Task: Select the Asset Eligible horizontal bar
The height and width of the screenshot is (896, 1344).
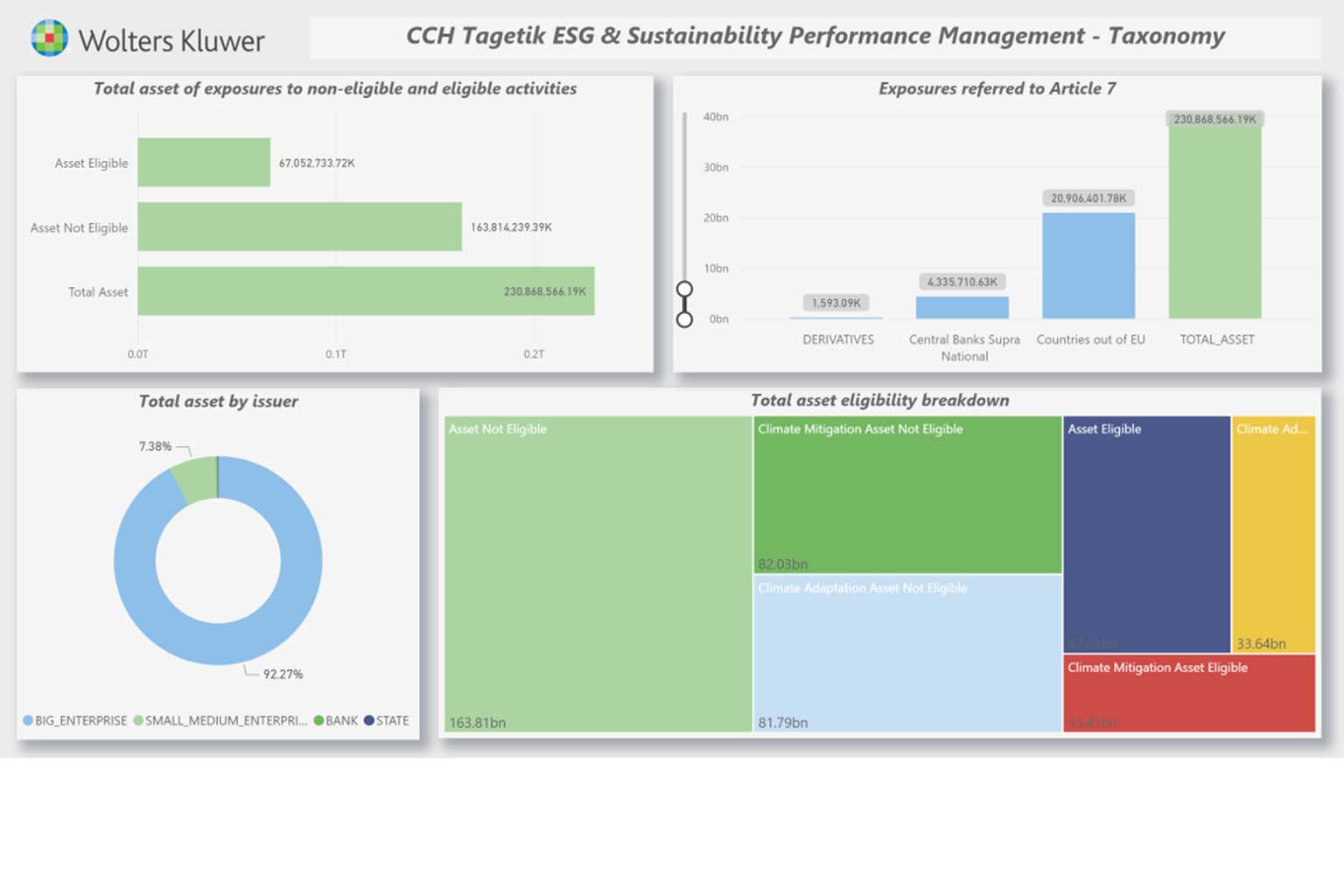Action: 204,162
